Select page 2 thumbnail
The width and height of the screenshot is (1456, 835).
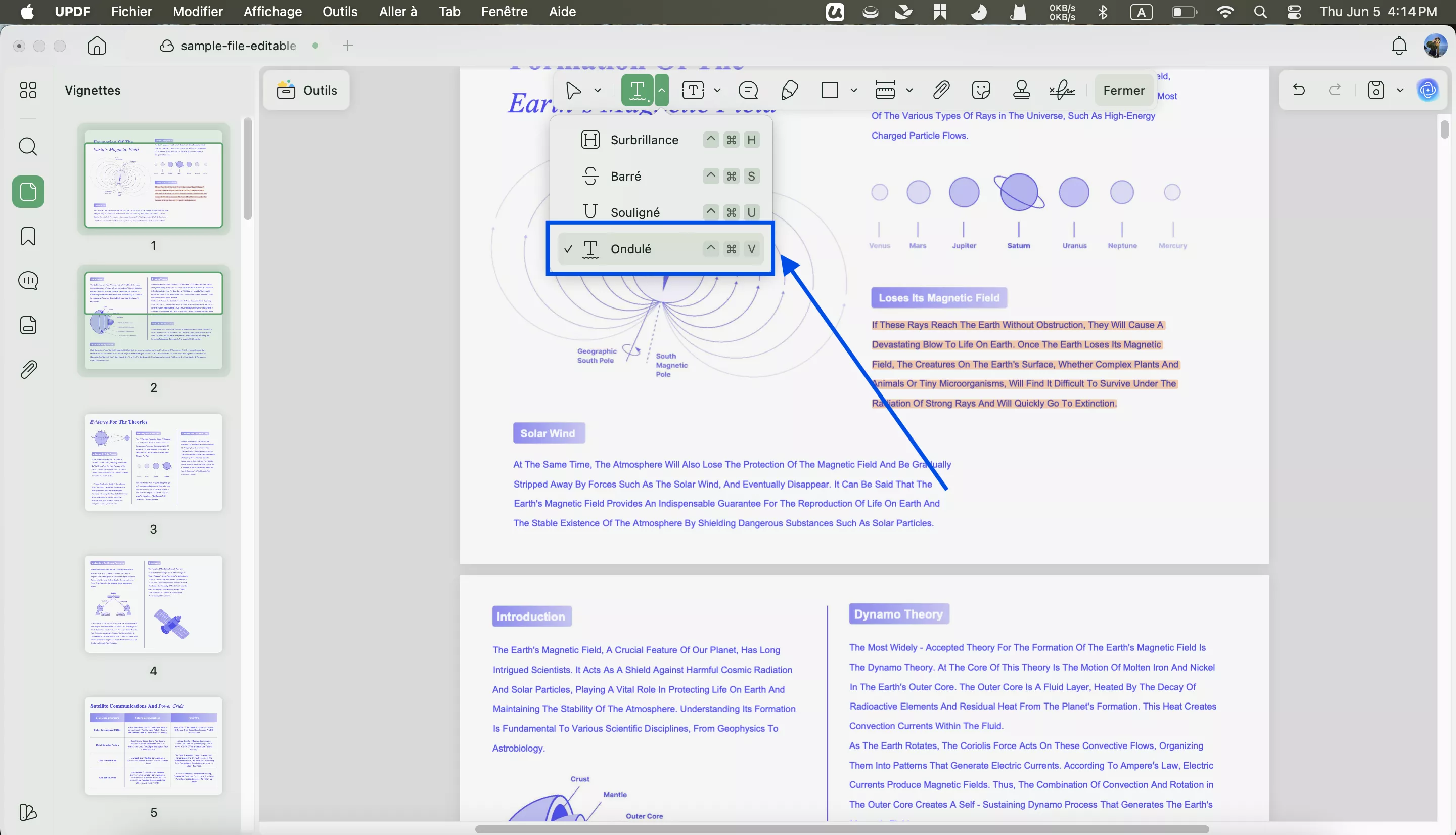click(154, 321)
